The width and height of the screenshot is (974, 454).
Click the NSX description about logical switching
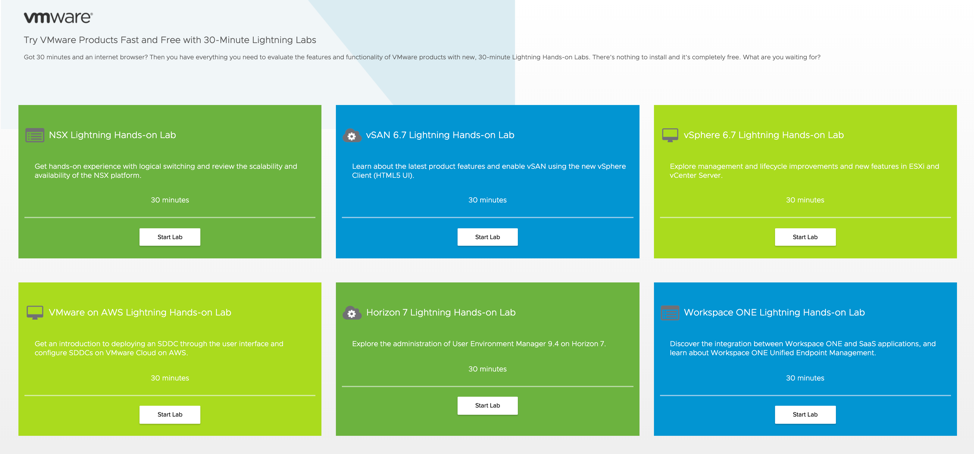pos(166,171)
